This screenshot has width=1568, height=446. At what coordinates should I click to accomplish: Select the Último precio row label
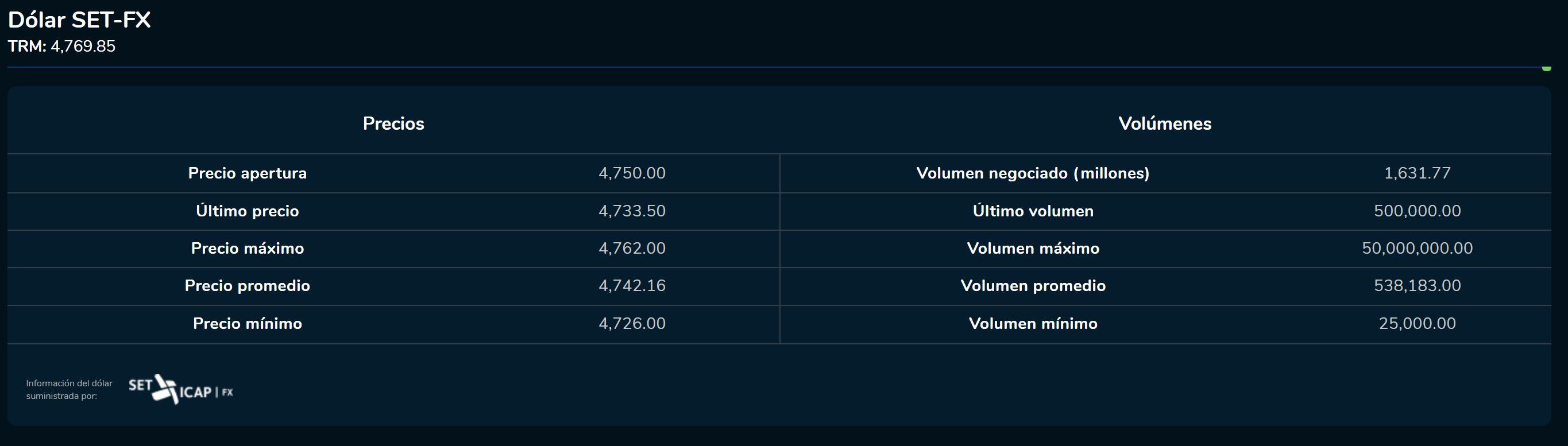click(247, 211)
